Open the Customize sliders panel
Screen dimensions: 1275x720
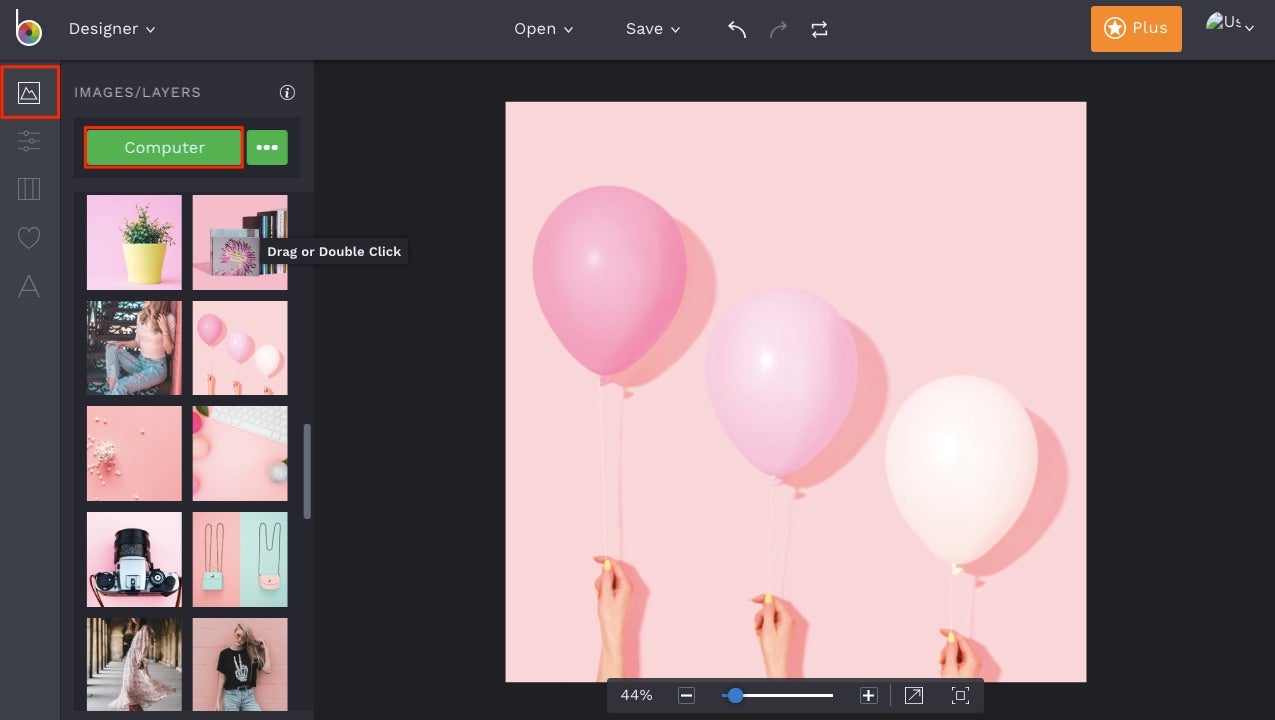click(x=29, y=140)
